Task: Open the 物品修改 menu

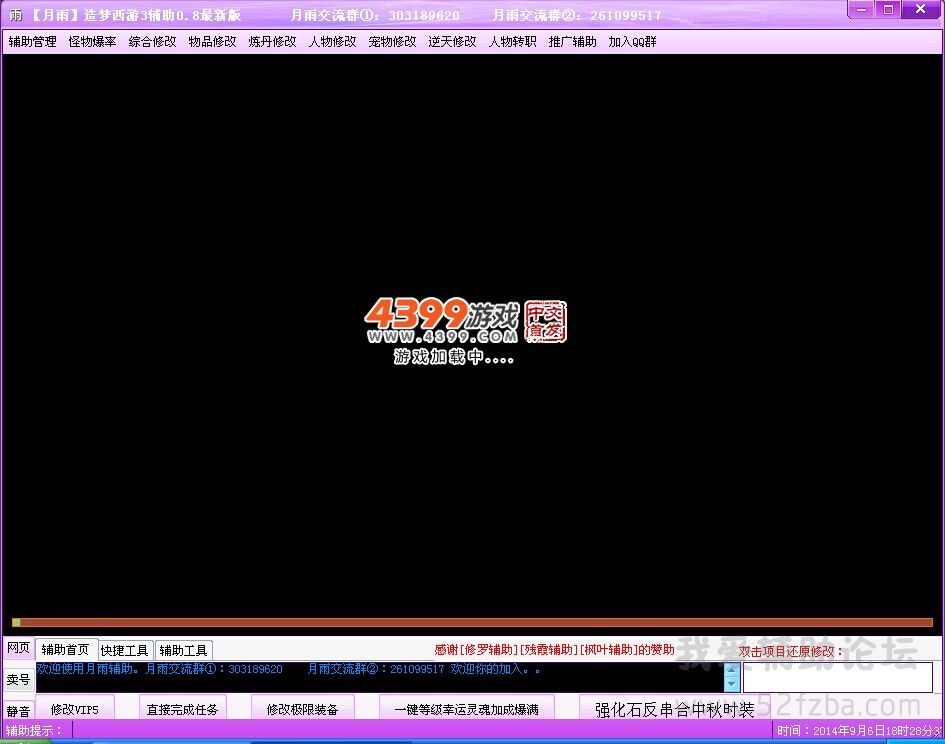Action: [x=212, y=42]
